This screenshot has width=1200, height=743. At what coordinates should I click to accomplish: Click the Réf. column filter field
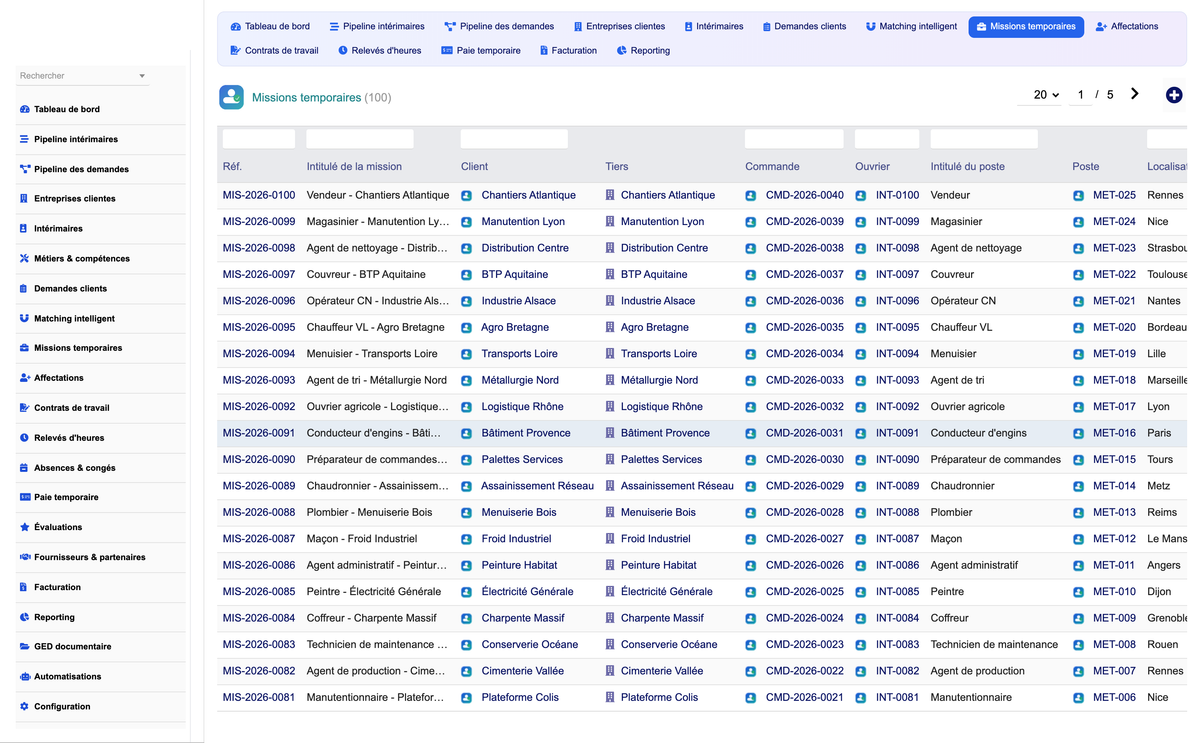click(259, 139)
